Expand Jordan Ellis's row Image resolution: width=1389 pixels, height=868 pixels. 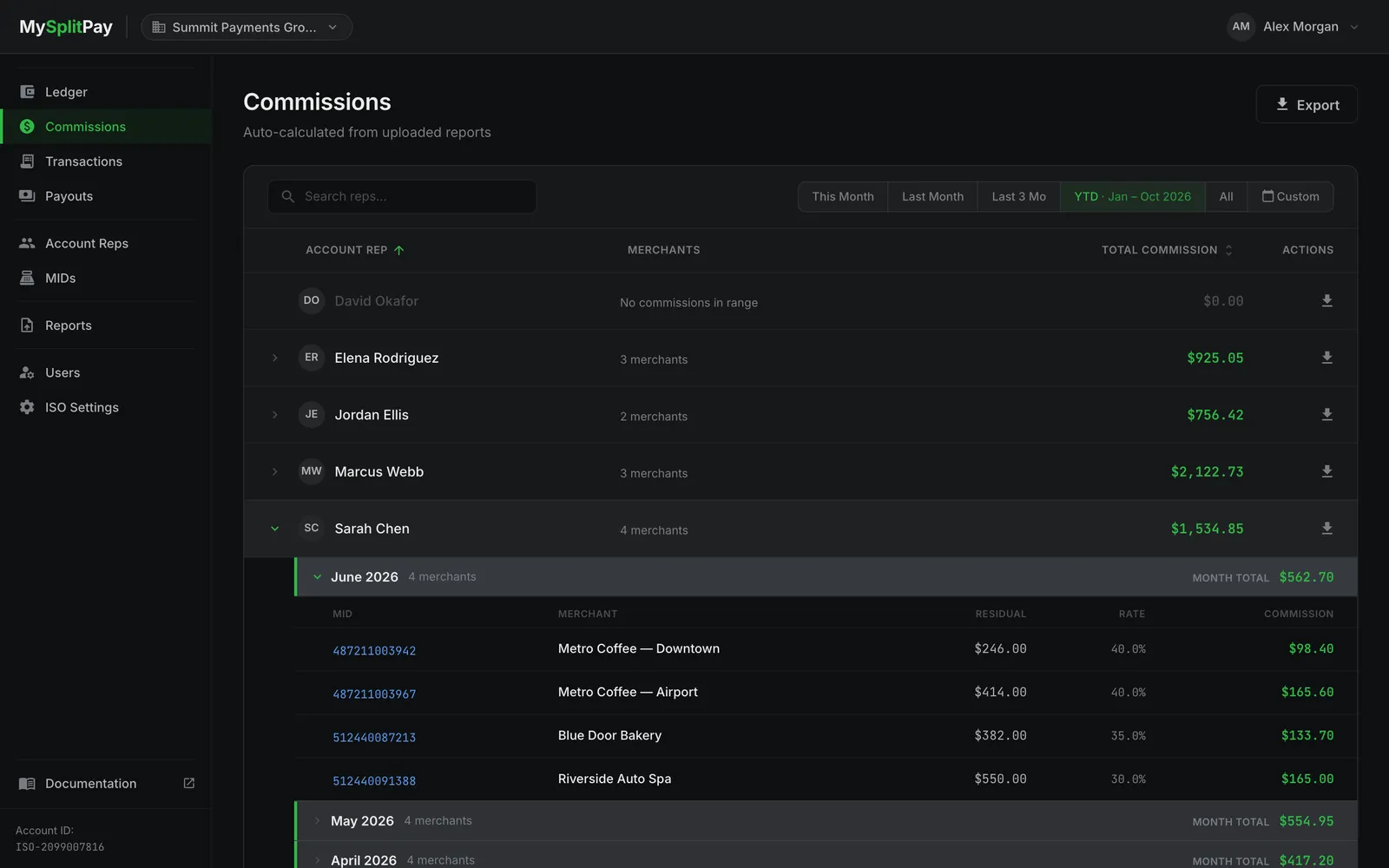275,415
